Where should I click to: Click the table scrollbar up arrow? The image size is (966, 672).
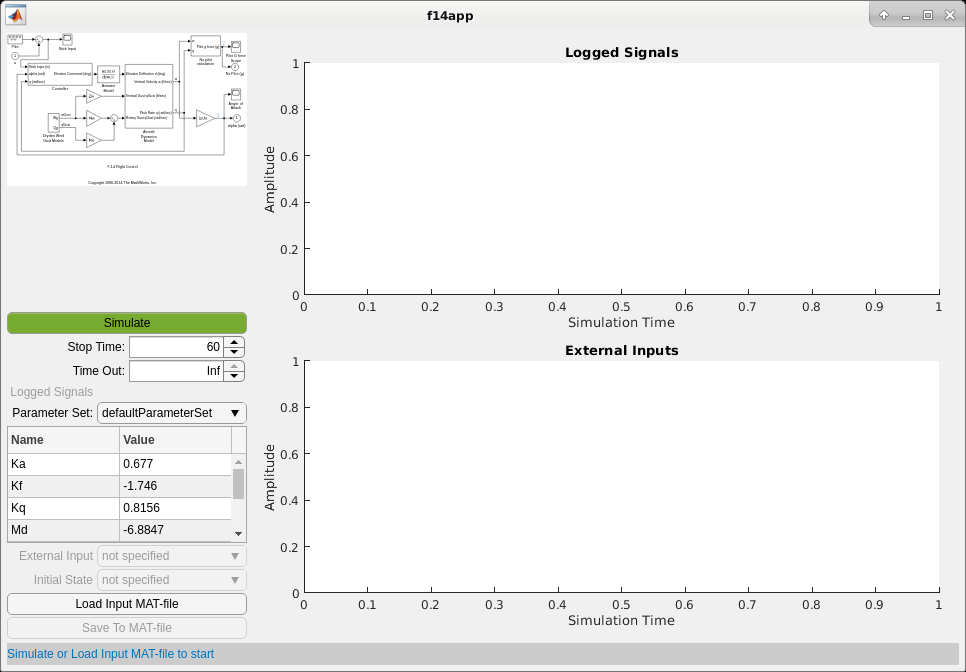coord(238,462)
